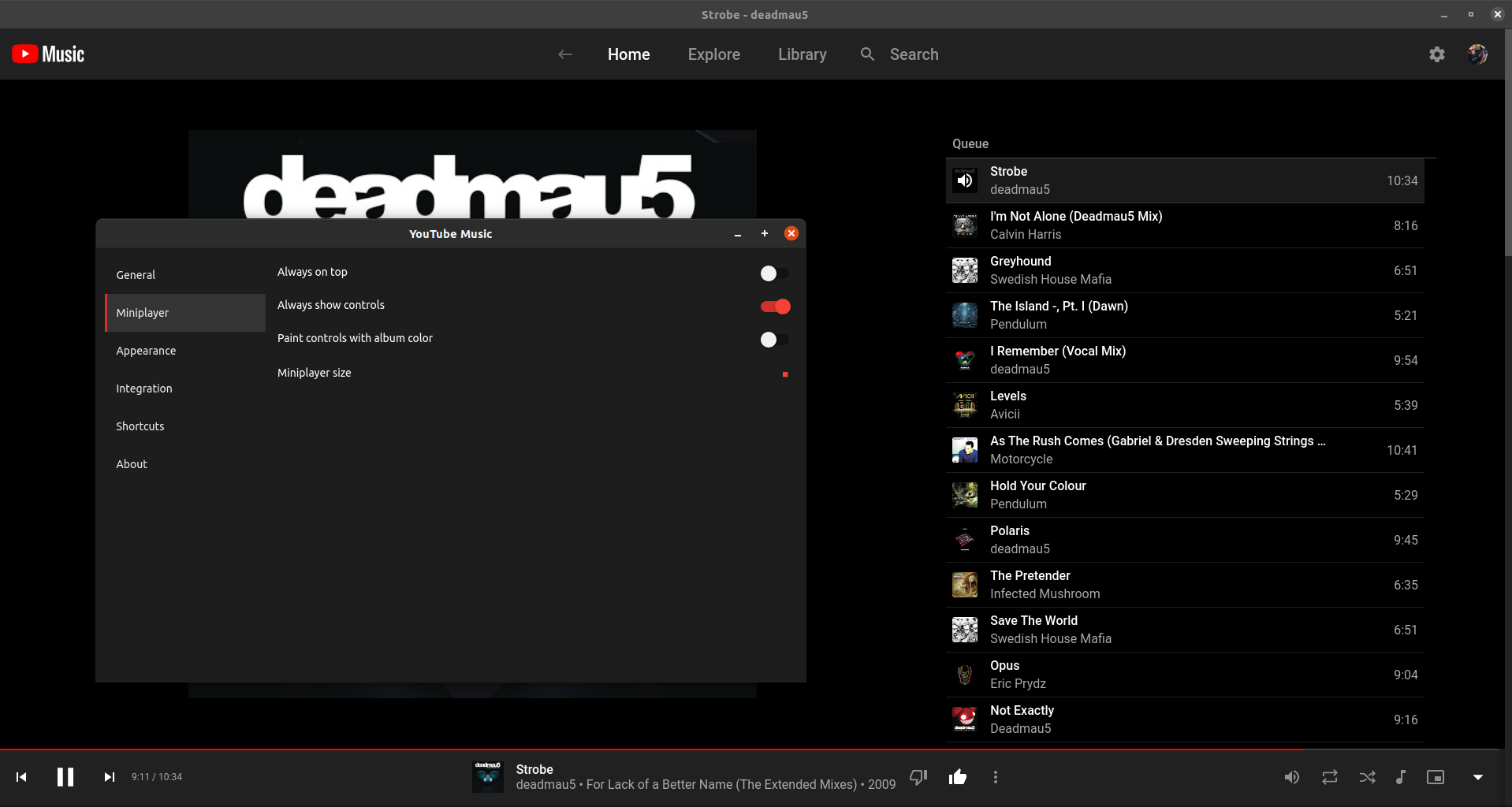Click the Not Exactly album thumbnail

click(965, 720)
